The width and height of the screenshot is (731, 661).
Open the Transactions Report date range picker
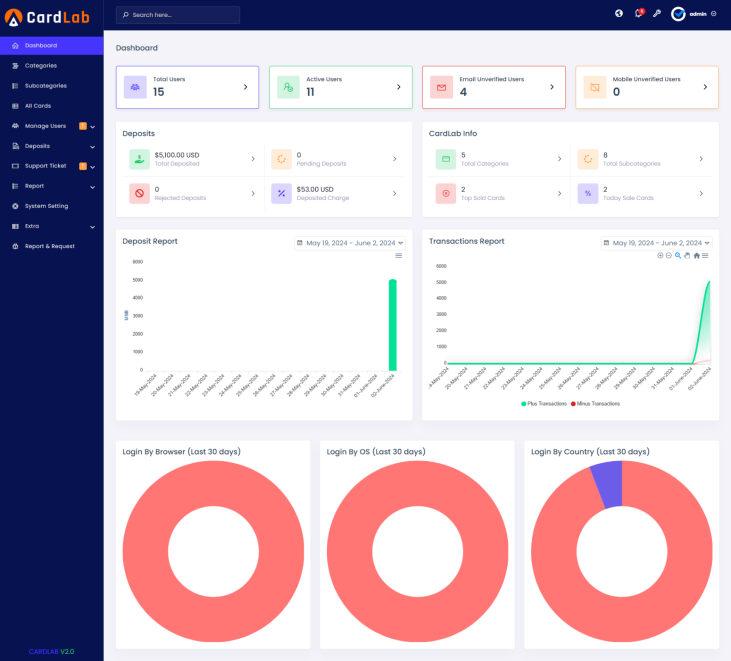click(656, 243)
